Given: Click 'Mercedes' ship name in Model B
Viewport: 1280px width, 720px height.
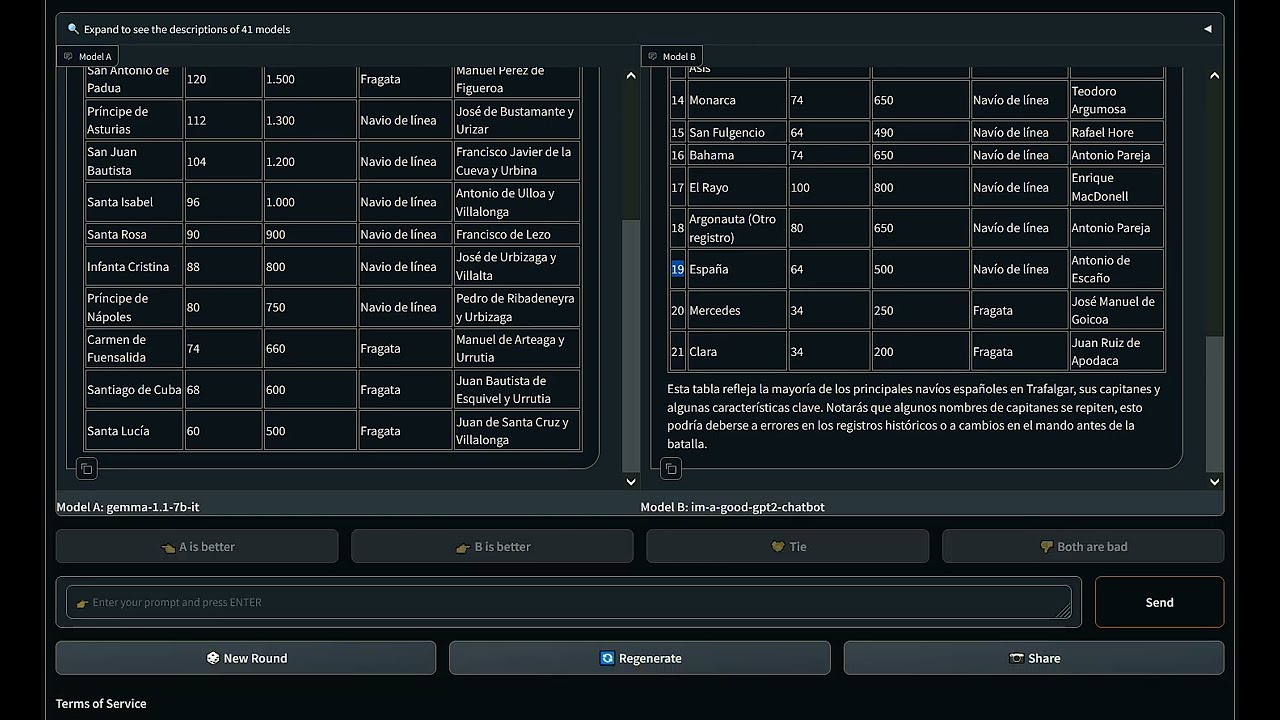Looking at the screenshot, I should [715, 310].
